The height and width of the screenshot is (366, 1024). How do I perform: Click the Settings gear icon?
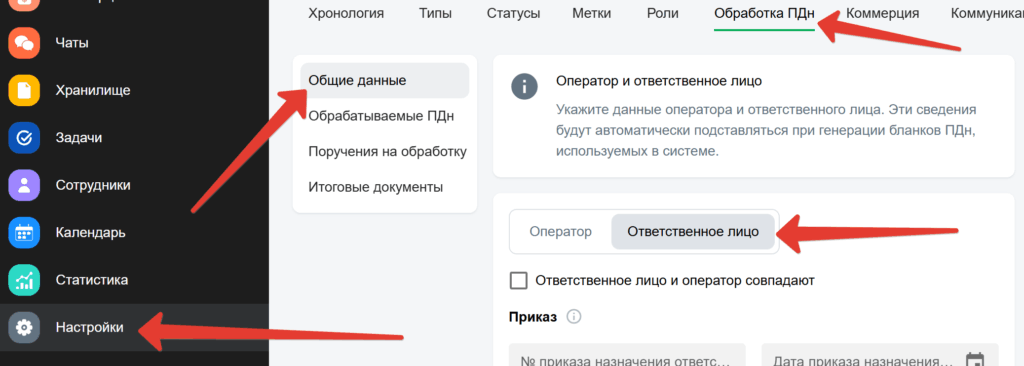pyautogui.click(x=24, y=327)
